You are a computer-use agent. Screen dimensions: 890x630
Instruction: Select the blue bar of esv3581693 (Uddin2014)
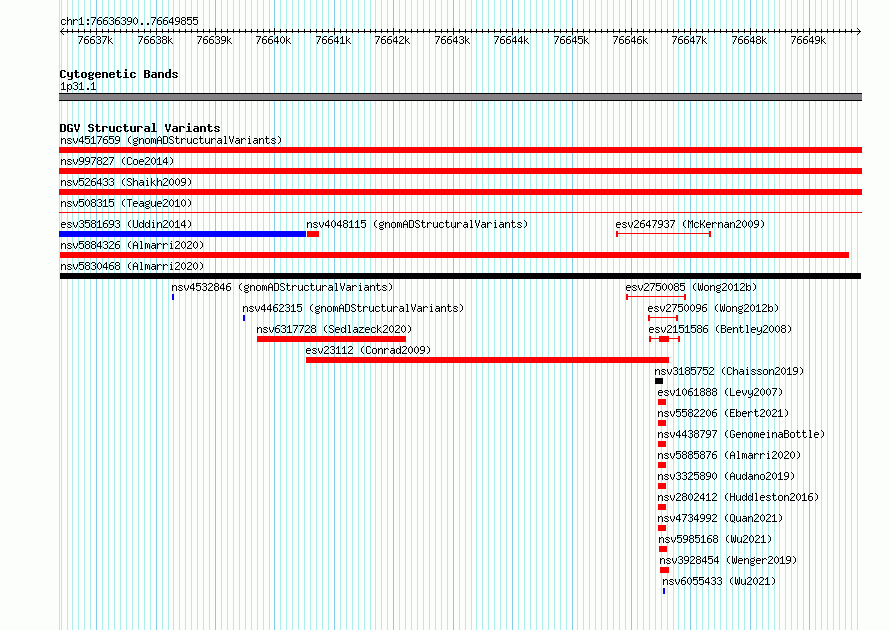point(182,234)
